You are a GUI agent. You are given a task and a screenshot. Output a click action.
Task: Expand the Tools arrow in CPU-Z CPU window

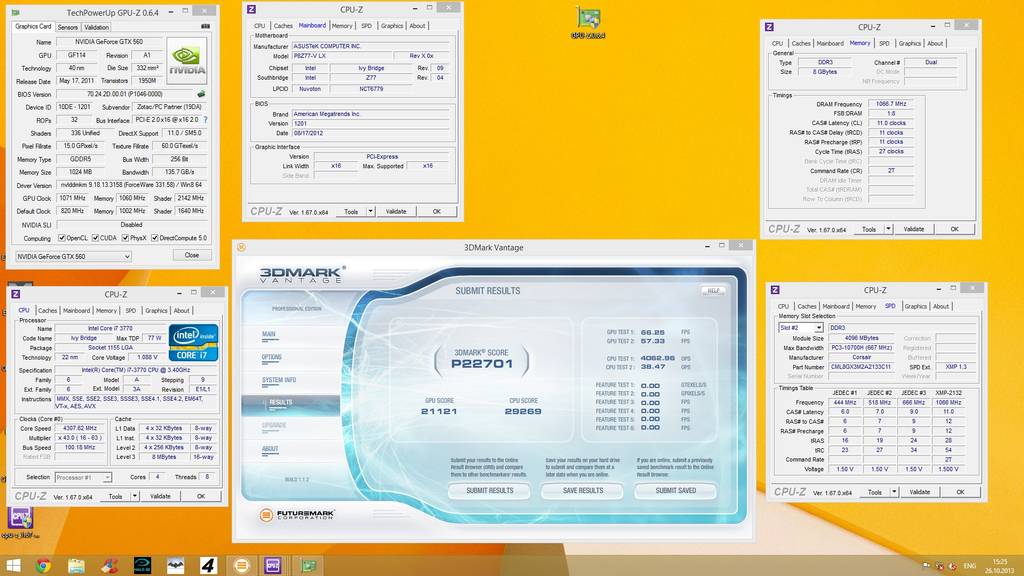click(x=135, y=496)
